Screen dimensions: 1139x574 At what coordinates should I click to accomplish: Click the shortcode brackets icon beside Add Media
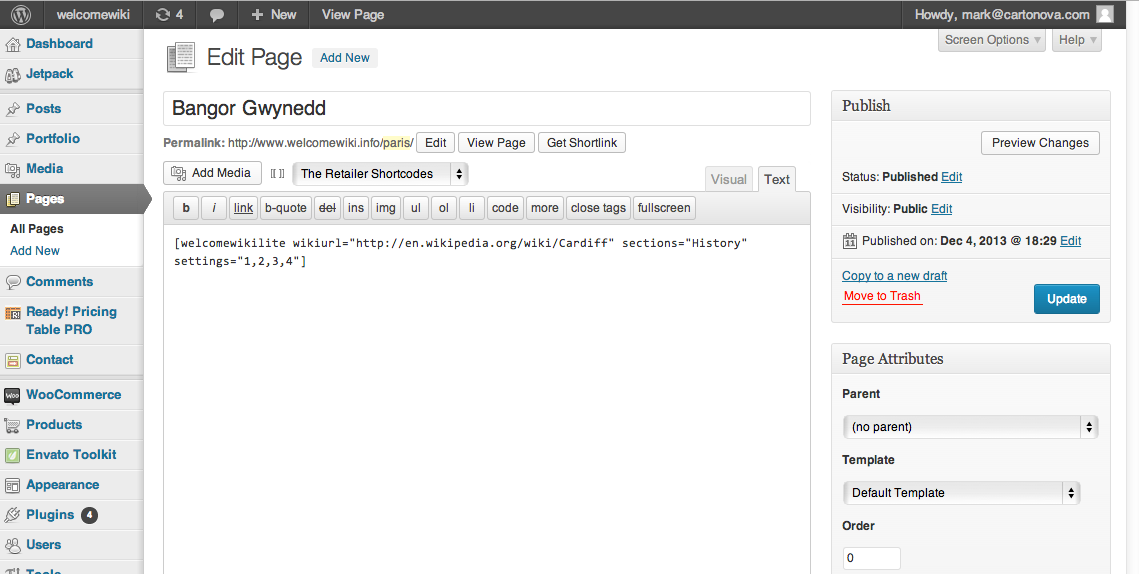click(277, 174)
